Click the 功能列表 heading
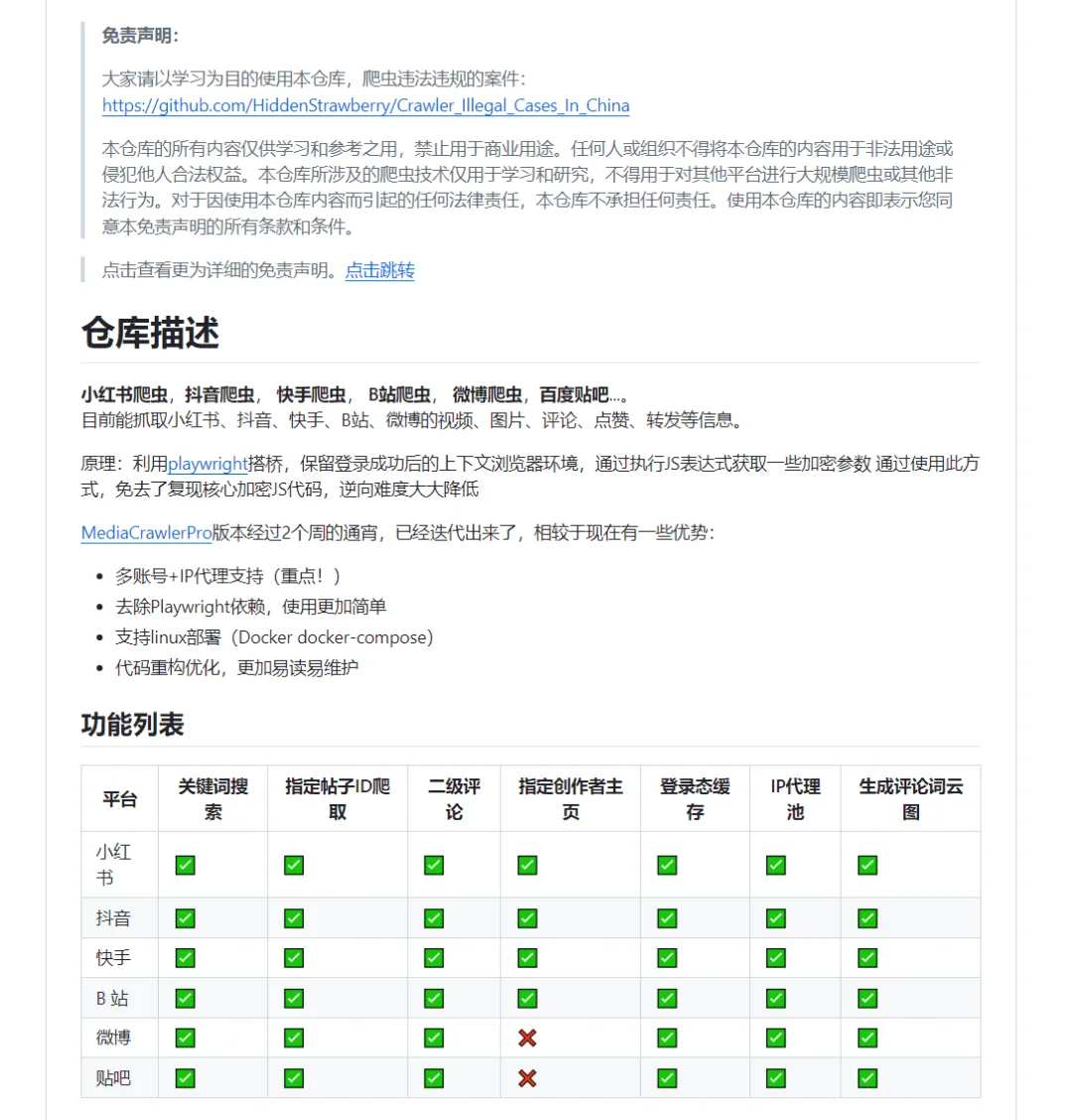The width and height of the screenshot is (1072, 1120). [x=132, y=724]
